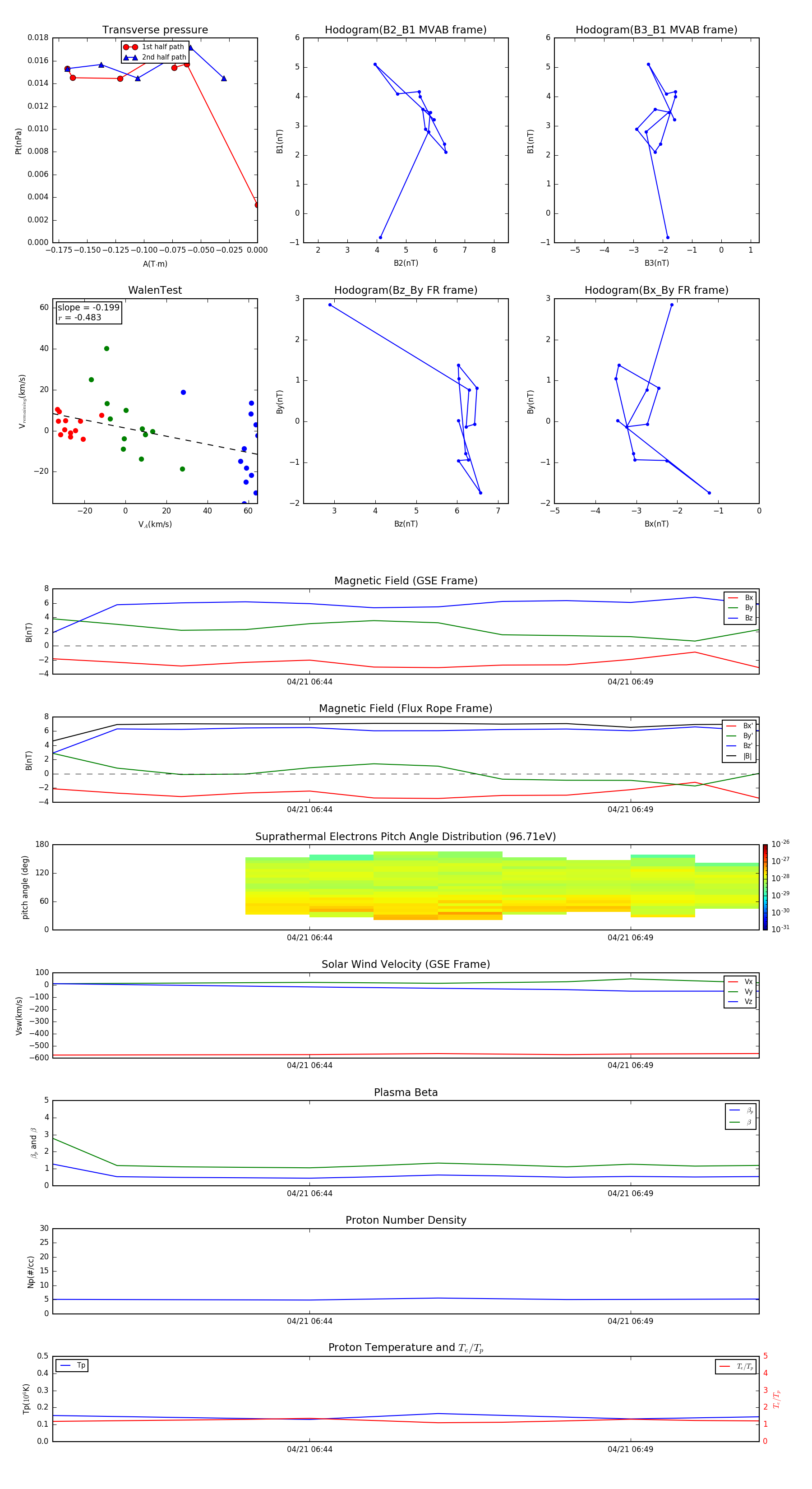Viewport: 812px width, 1489px height.
Task: Click the 'V_A(km/s)' x-axis label
Action: click(155, 524)
